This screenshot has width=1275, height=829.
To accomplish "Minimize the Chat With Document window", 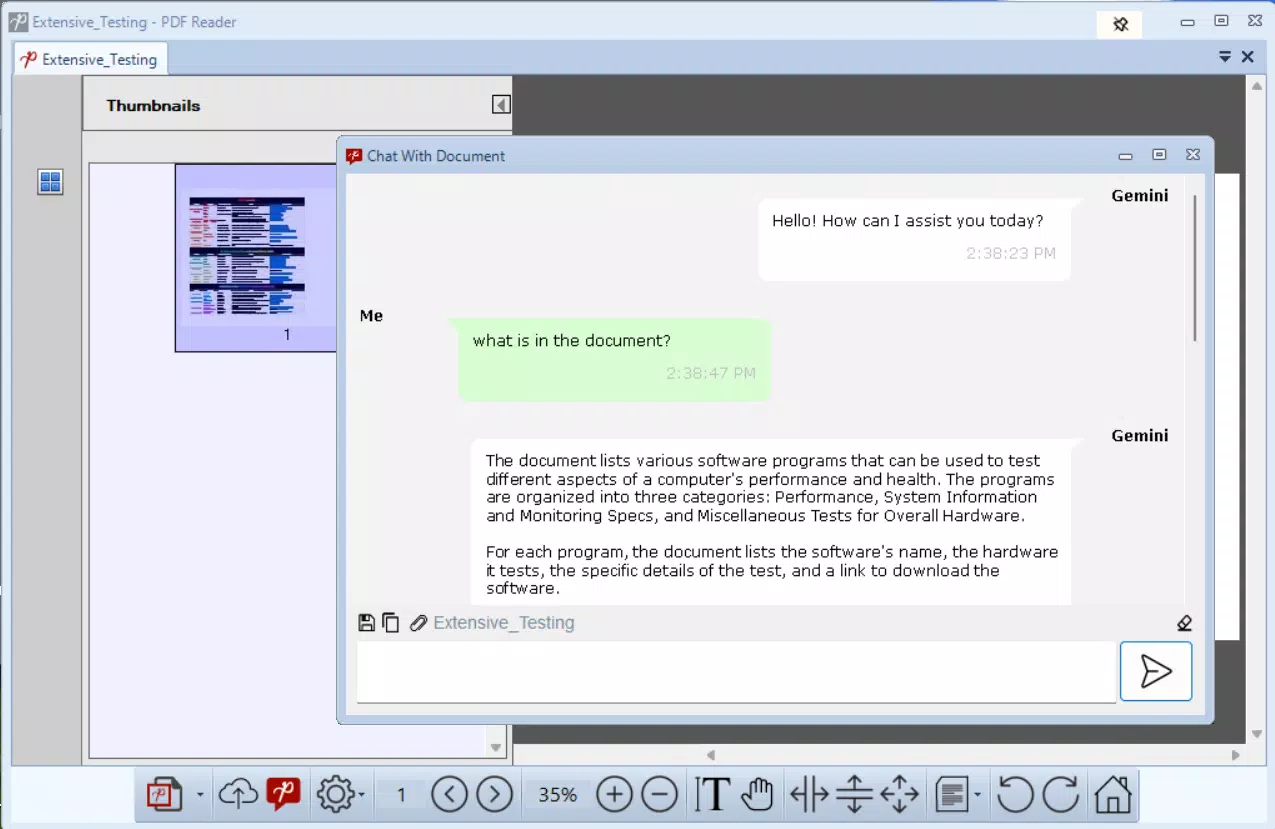I will pyautogui.click(x=1126, y=156).
